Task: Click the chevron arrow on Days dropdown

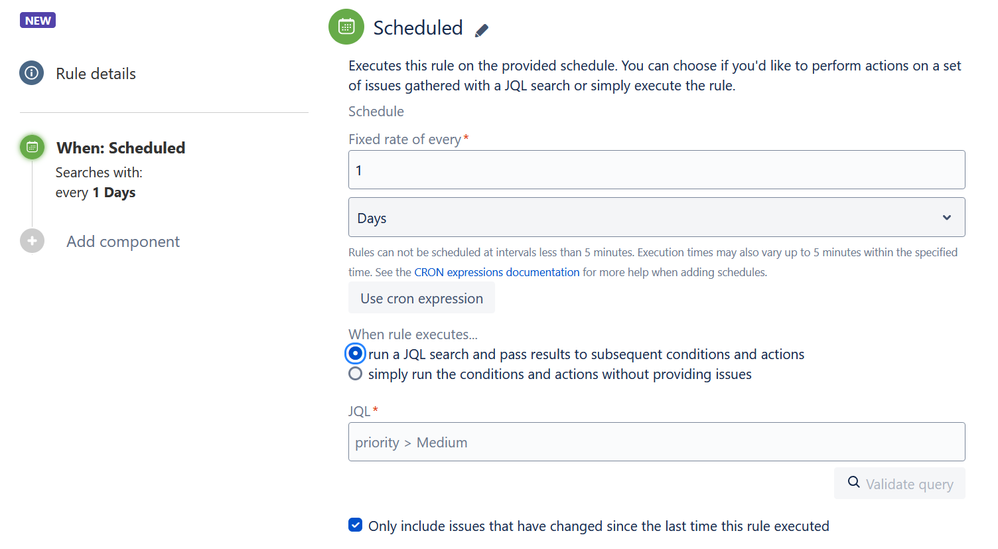Action: 946,218
